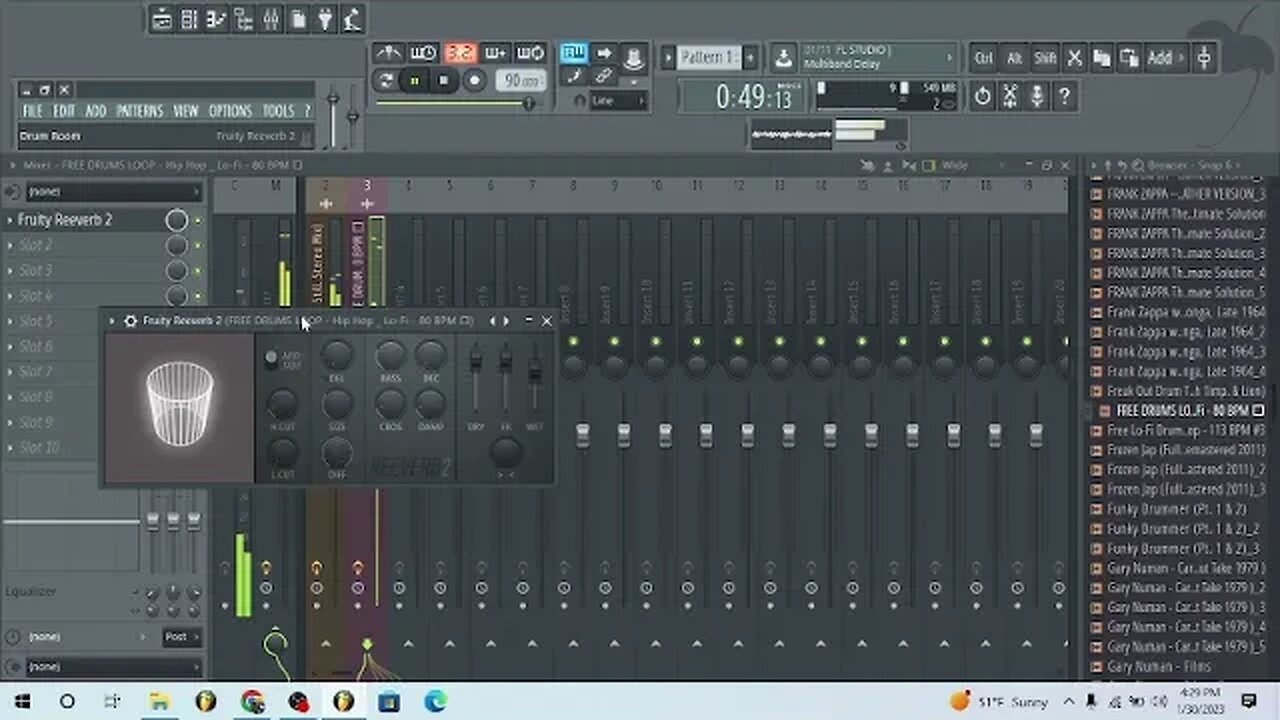
Task: Enable the blend recording overdub icon
Action: pos(495,53)
